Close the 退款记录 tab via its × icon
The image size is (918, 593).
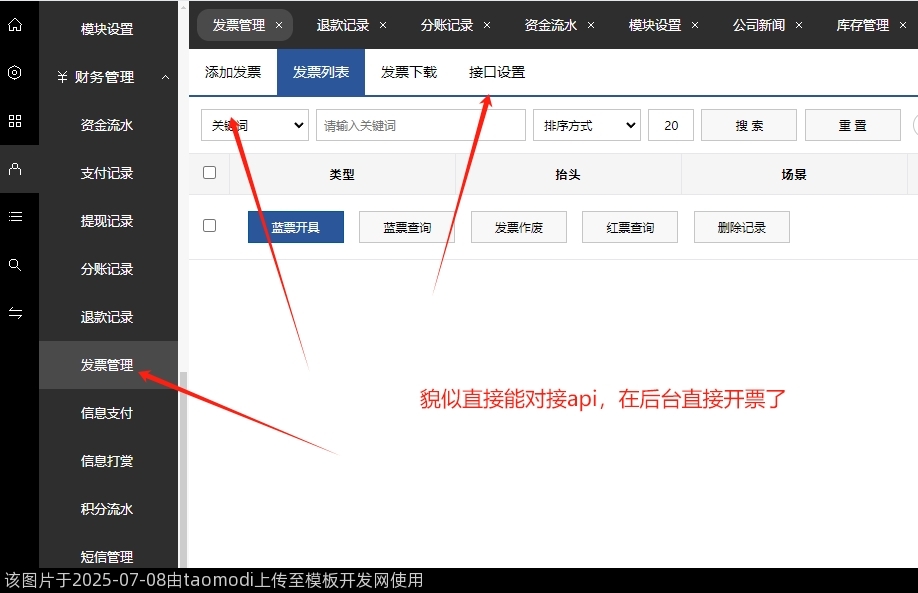tap(383, 25)
